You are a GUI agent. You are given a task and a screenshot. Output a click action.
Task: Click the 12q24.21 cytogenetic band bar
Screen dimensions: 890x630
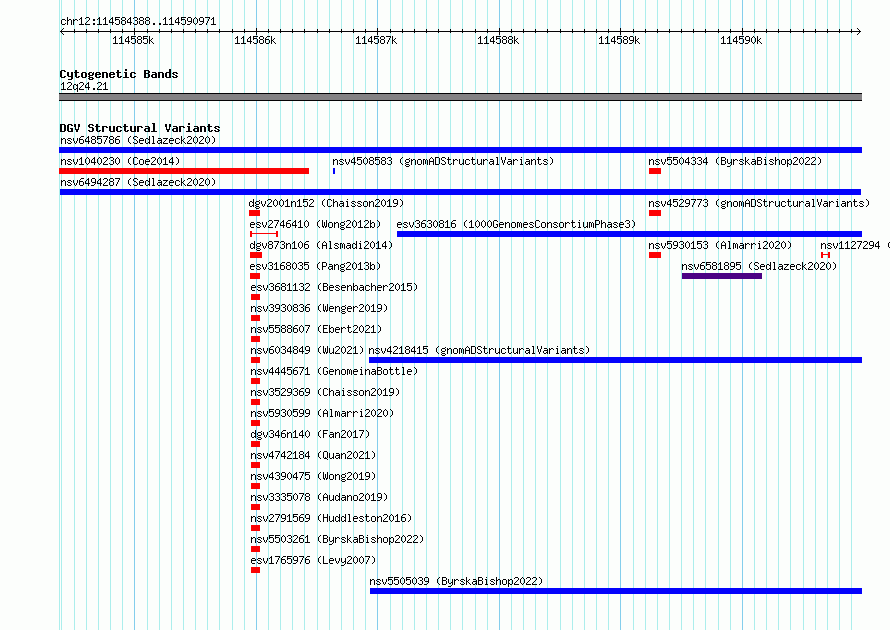460,97
